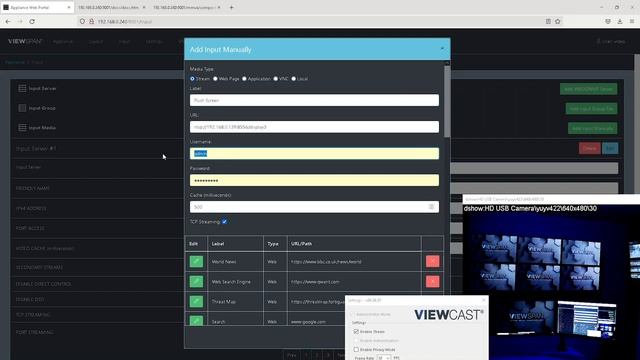Image resolution: width=640 pixels, height=360 pixels.
Task: Bookmark this page with the star icon
Action: 558,21
